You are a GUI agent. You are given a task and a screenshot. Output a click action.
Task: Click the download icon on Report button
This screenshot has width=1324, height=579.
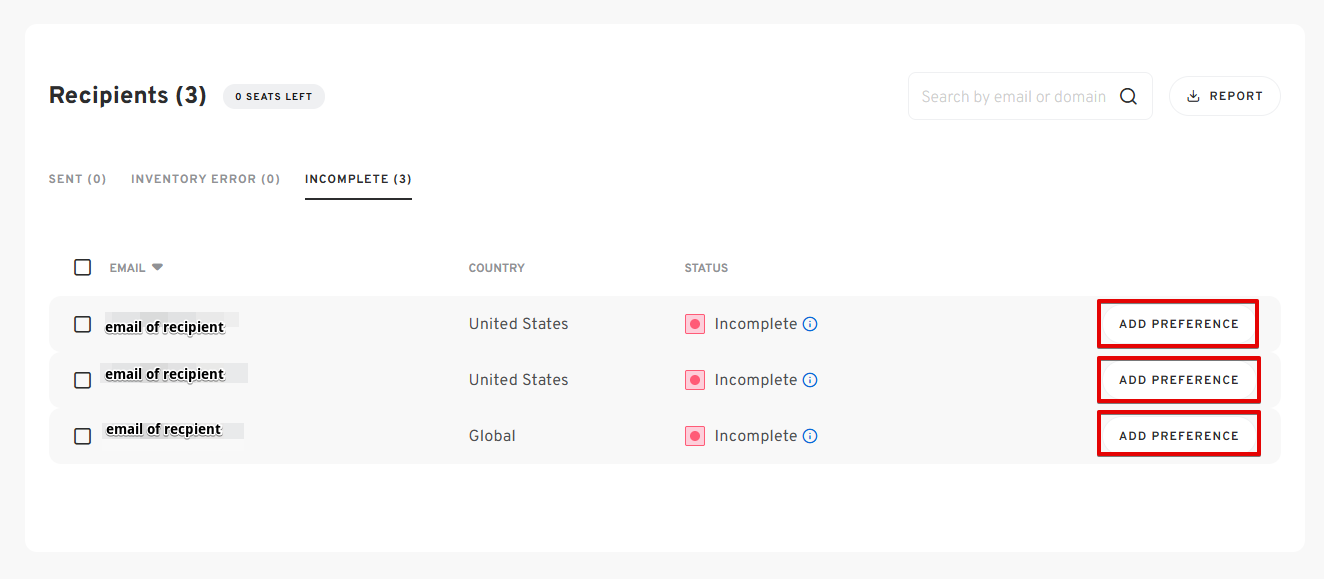tap(1193, 96)
